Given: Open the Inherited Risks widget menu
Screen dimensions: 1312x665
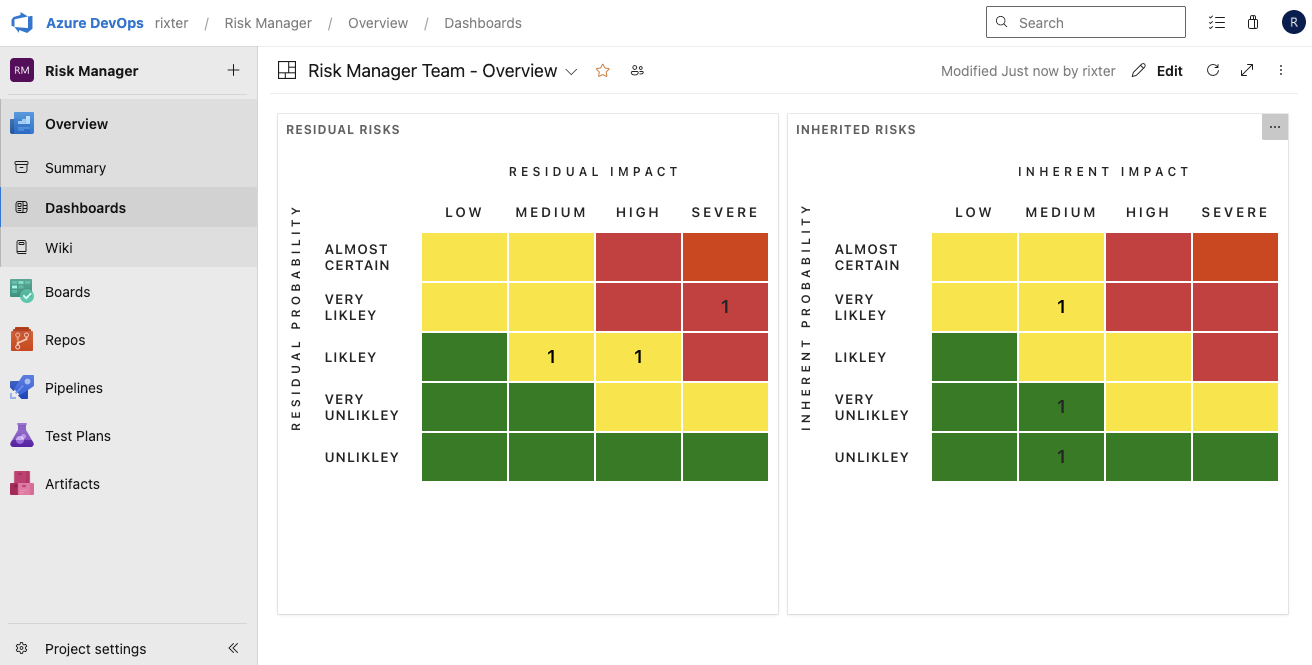Looking at the screenshot, I should [x=1274, y=126].
